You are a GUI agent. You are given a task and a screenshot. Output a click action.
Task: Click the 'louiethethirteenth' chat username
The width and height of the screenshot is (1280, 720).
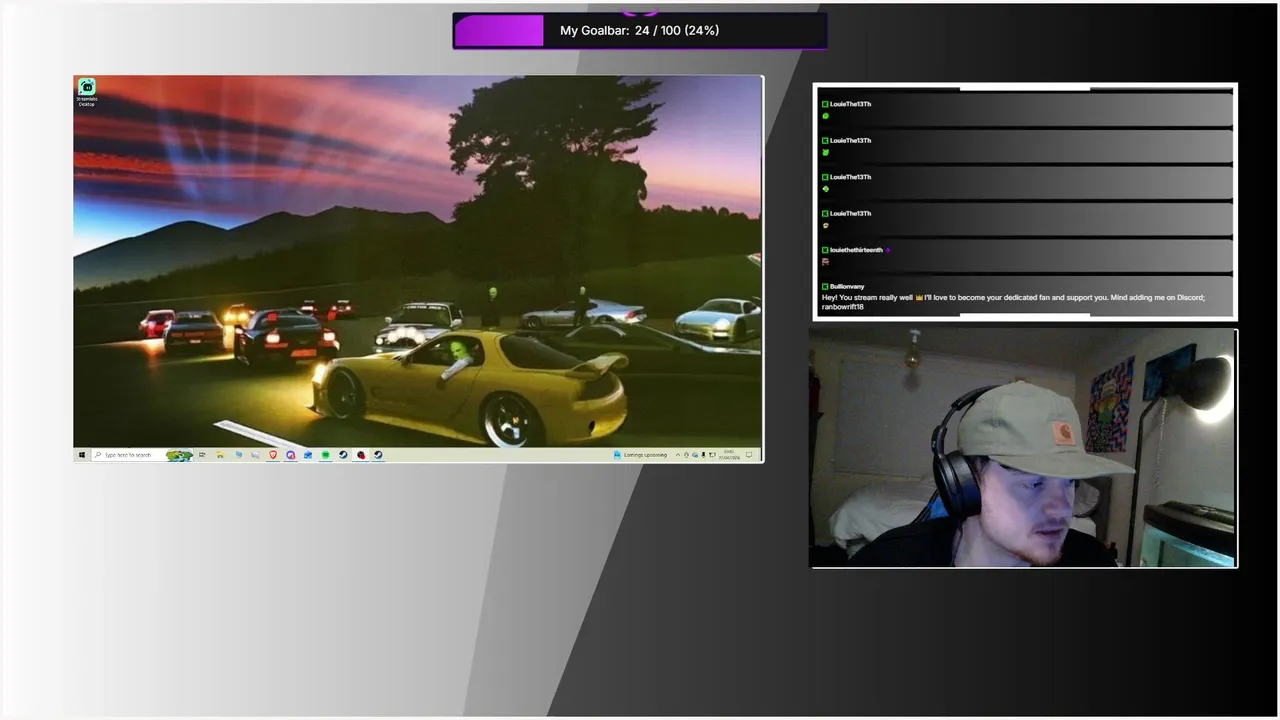(x=856, y=250)
